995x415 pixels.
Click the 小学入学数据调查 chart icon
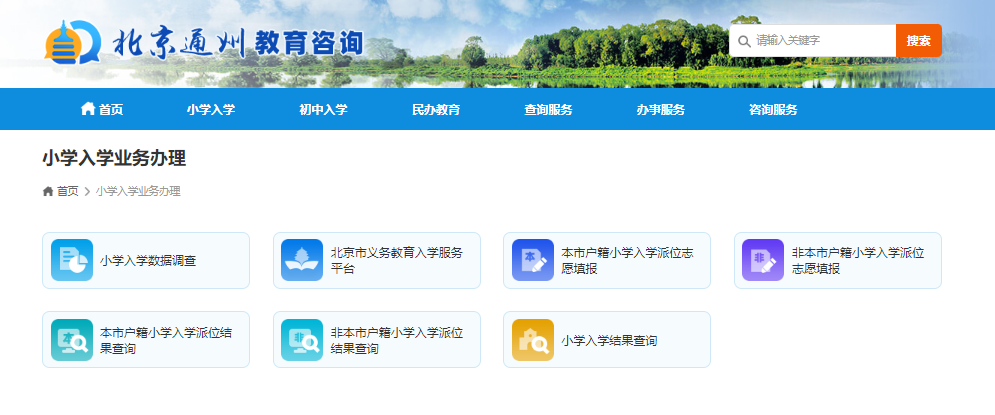pyautogui.click(x=72, y=260)
